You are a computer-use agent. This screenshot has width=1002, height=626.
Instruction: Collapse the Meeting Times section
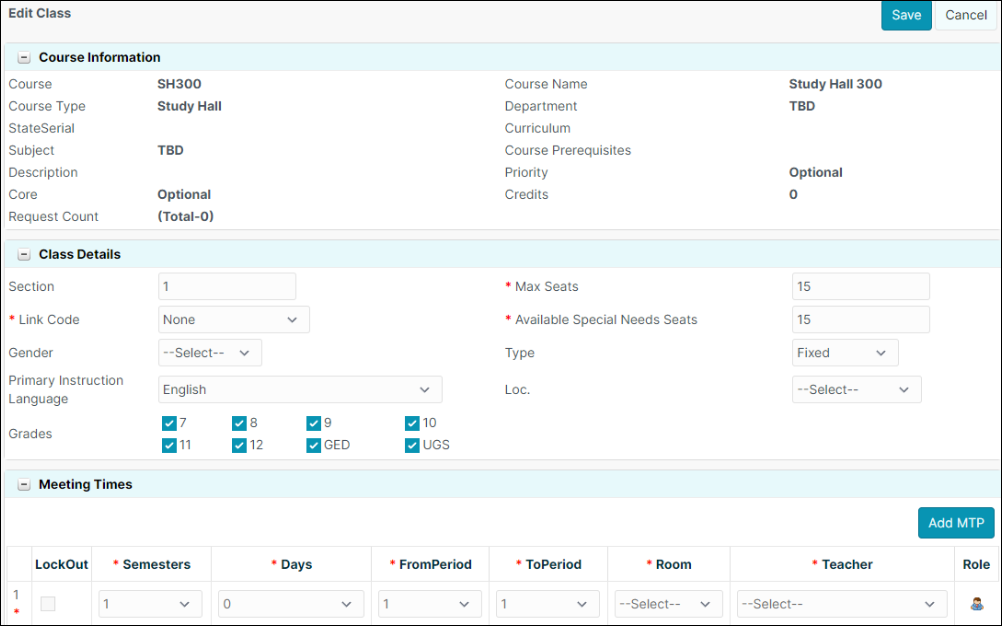click(x=24, y=484)
